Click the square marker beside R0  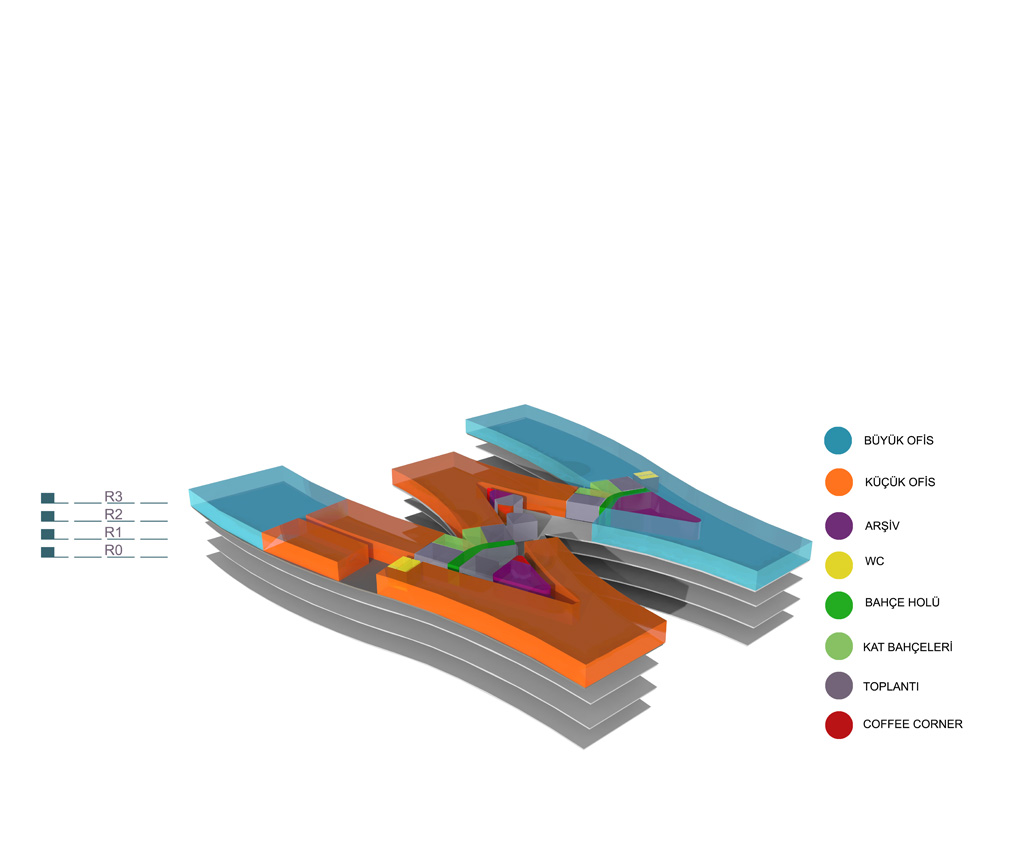click(48, 552)
